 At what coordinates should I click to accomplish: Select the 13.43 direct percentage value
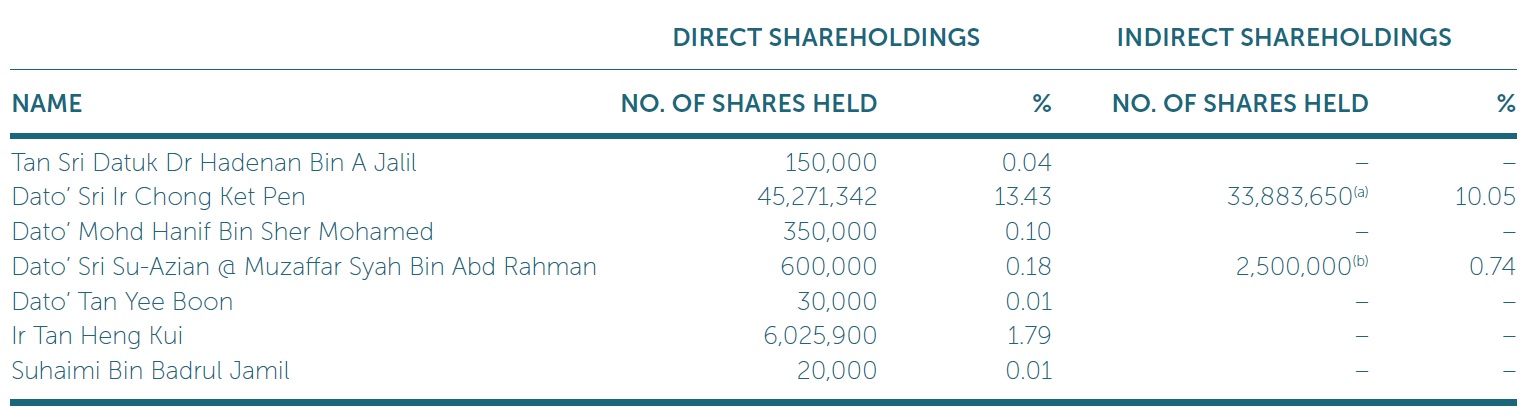1027,197
